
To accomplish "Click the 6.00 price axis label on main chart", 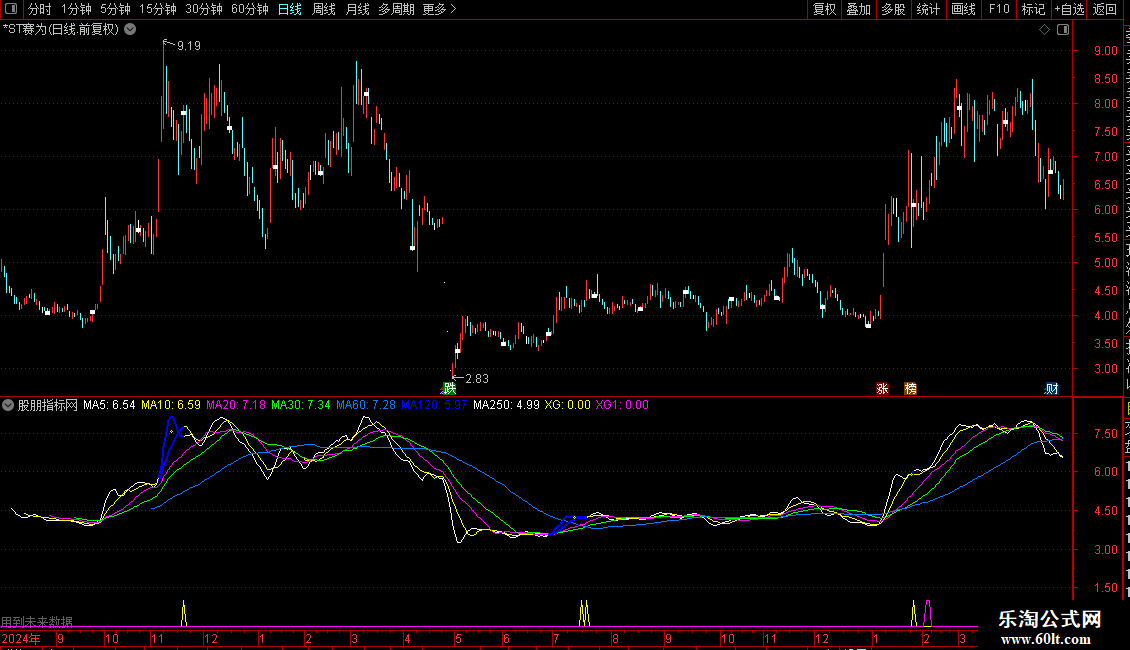I will [1105, 210].
